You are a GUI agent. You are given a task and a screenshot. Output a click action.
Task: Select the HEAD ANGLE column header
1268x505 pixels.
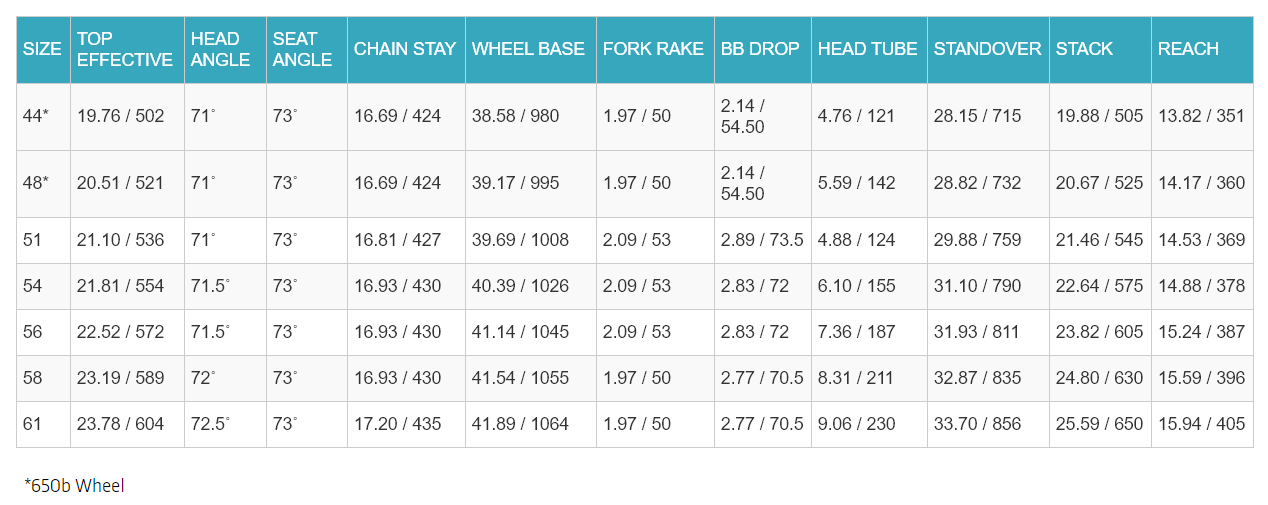pyautogui.click(x=221, y=49)
